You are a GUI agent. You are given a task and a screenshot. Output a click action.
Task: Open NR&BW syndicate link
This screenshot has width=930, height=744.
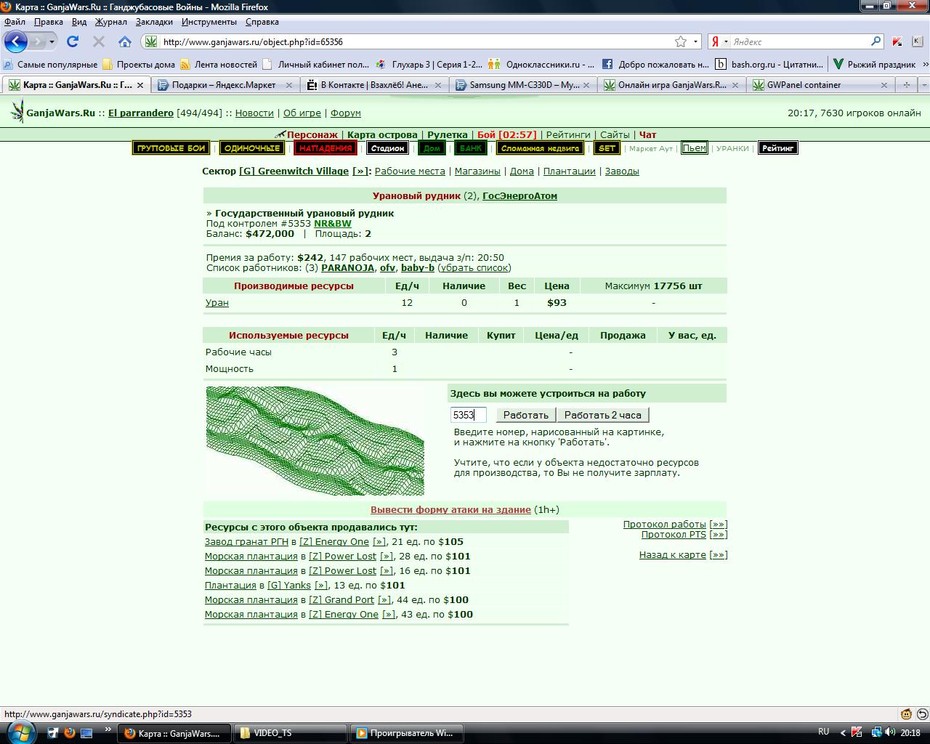point(332,224)
